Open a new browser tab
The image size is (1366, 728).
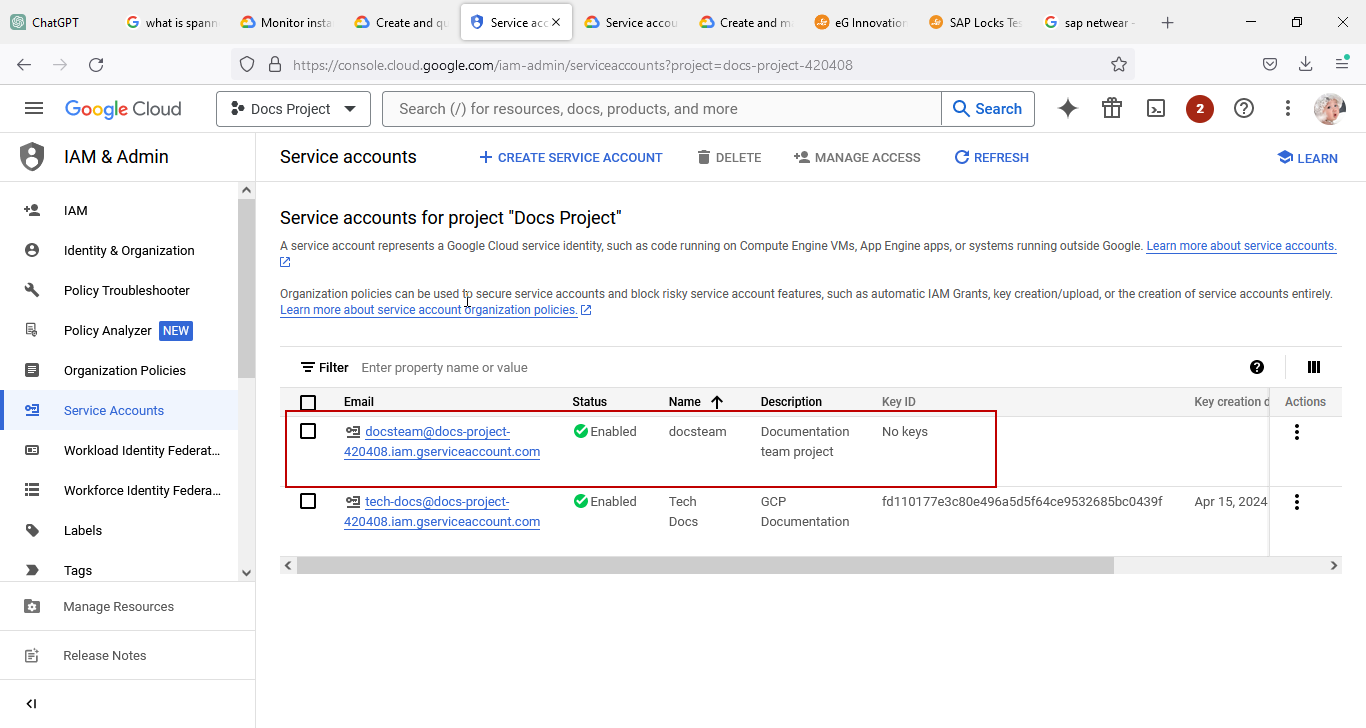pos(1167,23)
